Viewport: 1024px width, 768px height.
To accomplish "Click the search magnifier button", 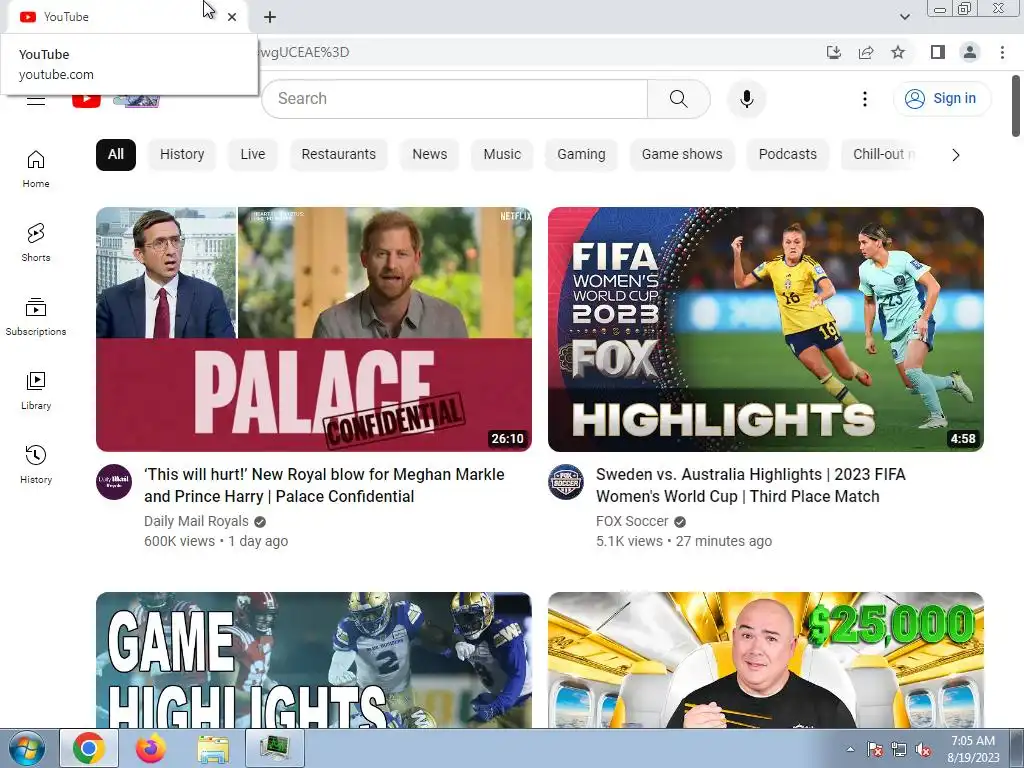I will (x=679, y=99).
